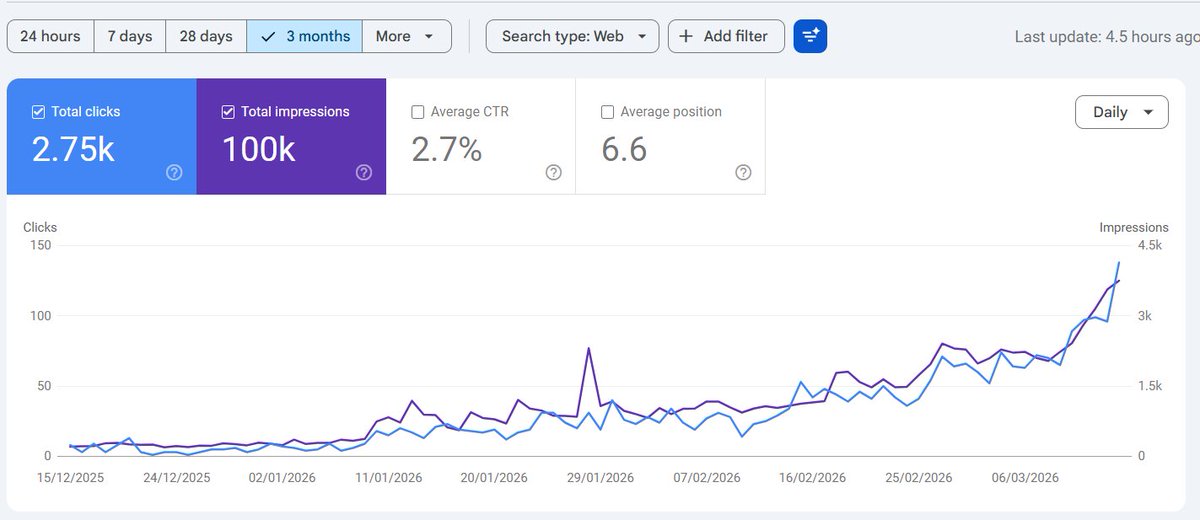Screen dimensions: 1200x520
Task: Open the Daily granularity dropdown
Action: click(x=1122, y=112)
